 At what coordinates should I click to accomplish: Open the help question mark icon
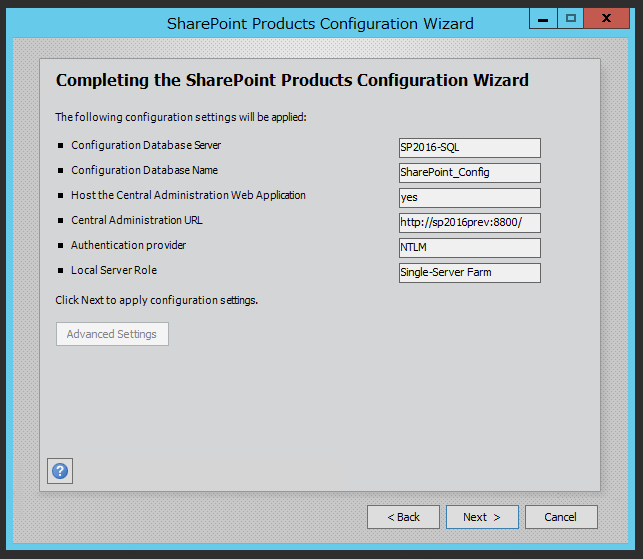pyautogui.click(x=60, y=471)
